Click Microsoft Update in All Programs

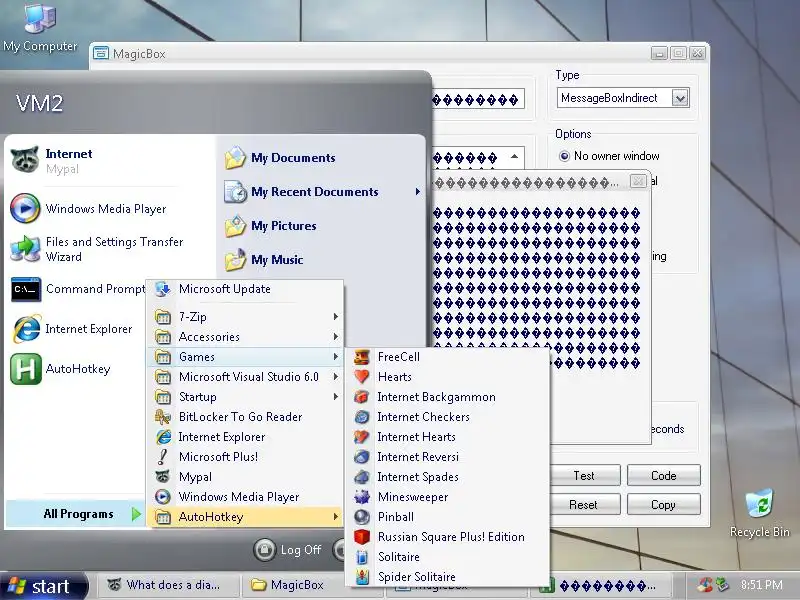click(245, 289)
